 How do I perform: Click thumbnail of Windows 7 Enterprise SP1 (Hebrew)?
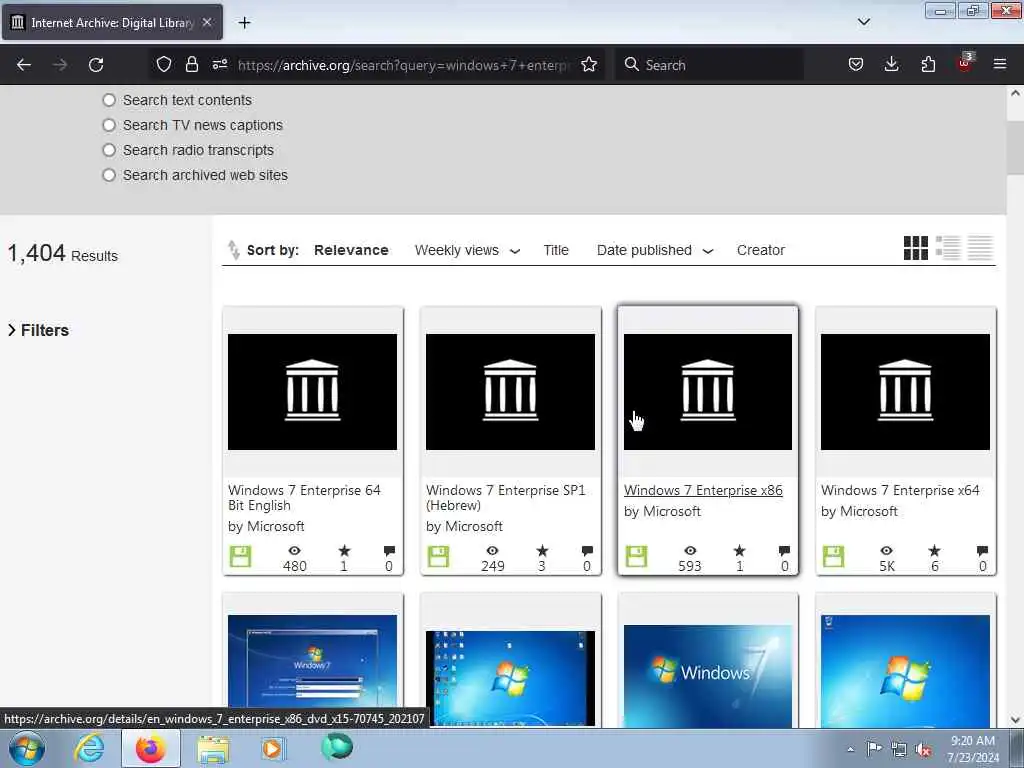510,392
